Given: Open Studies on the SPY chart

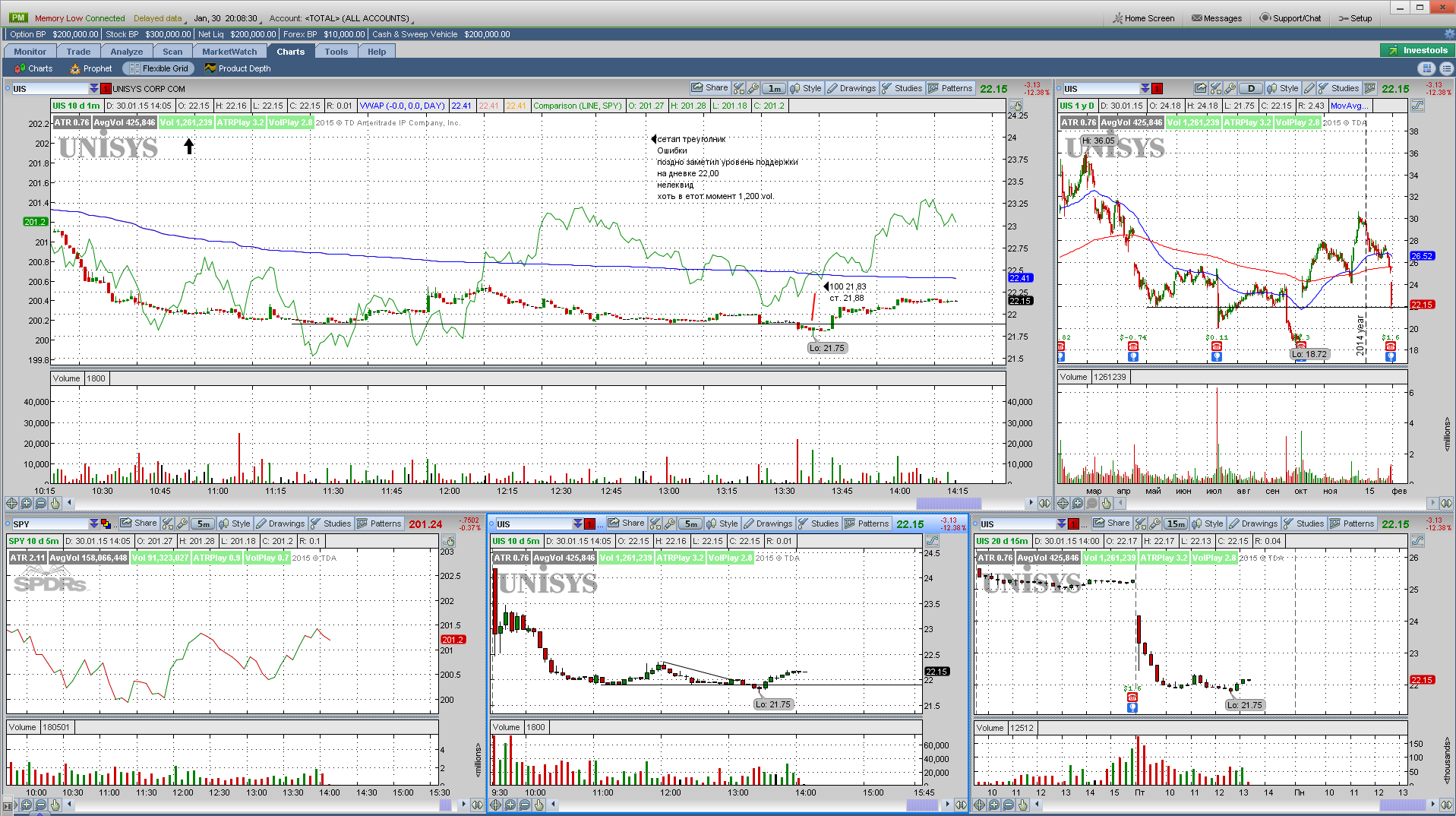Looking at the screenshot, I should click(x=330, y=523).
